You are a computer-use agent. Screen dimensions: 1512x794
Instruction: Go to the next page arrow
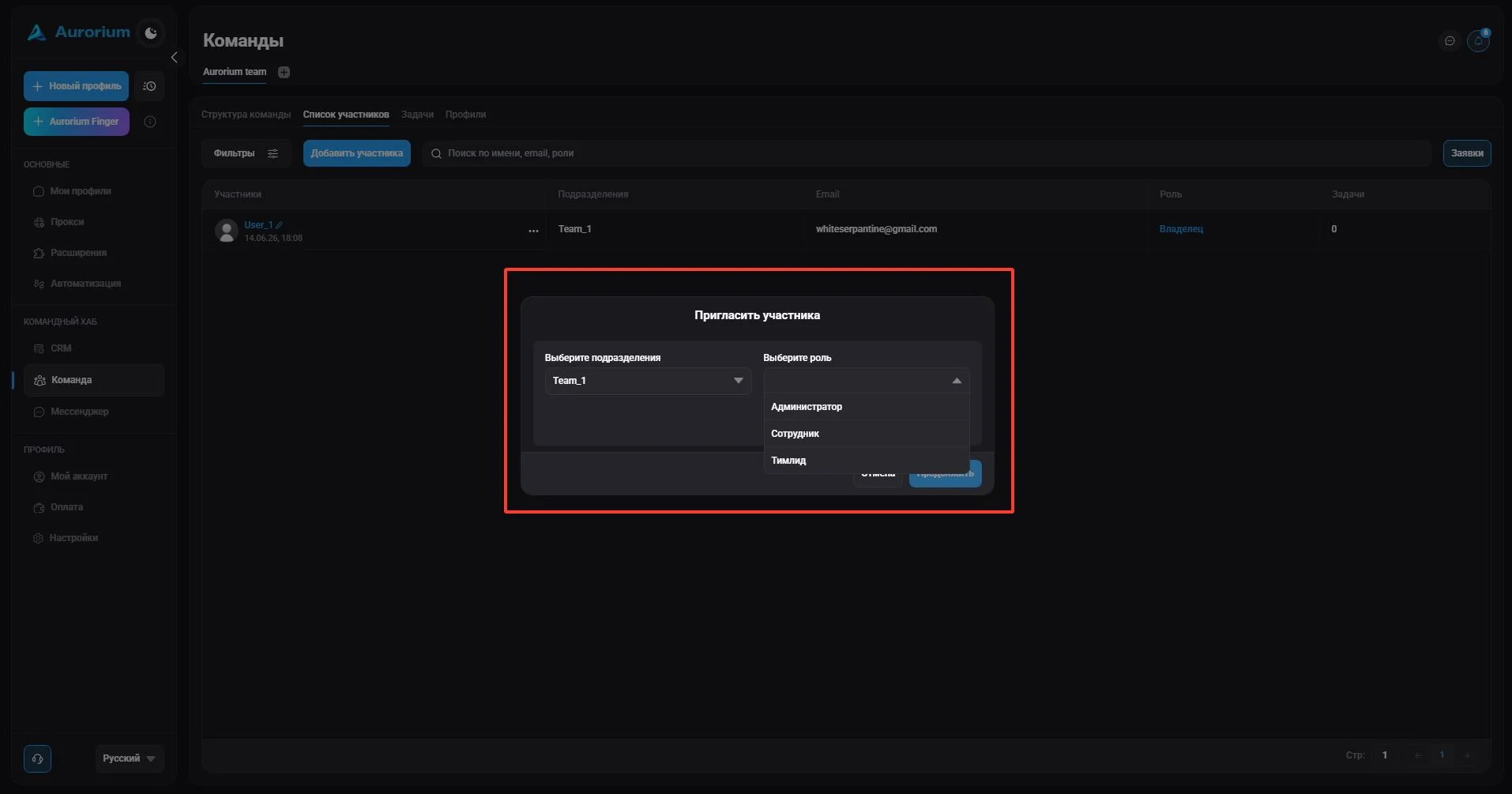[1467, 755]
